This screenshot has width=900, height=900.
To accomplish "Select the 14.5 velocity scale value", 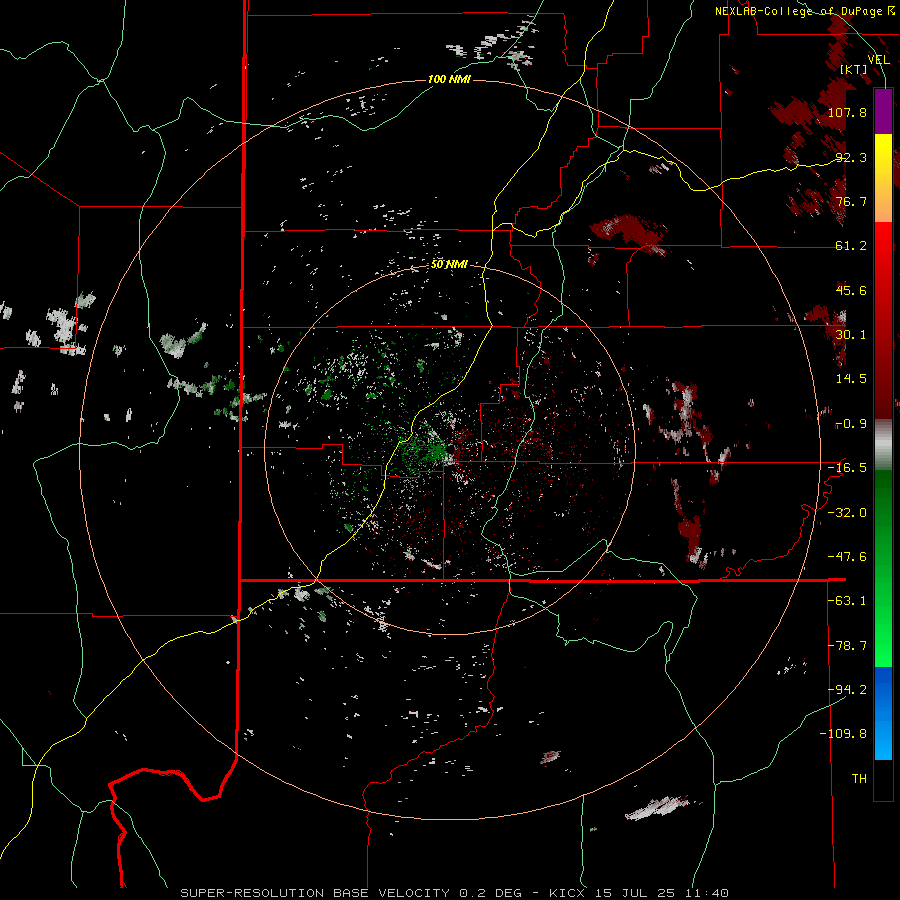I will [851, 379].
